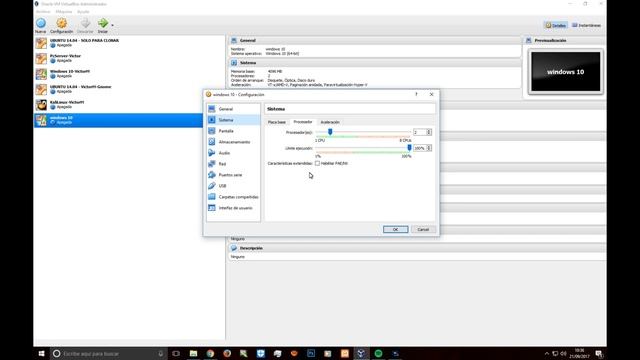Click the help question mark in dialog
Screen dimensions: 640x360
(x=416, y=94)
